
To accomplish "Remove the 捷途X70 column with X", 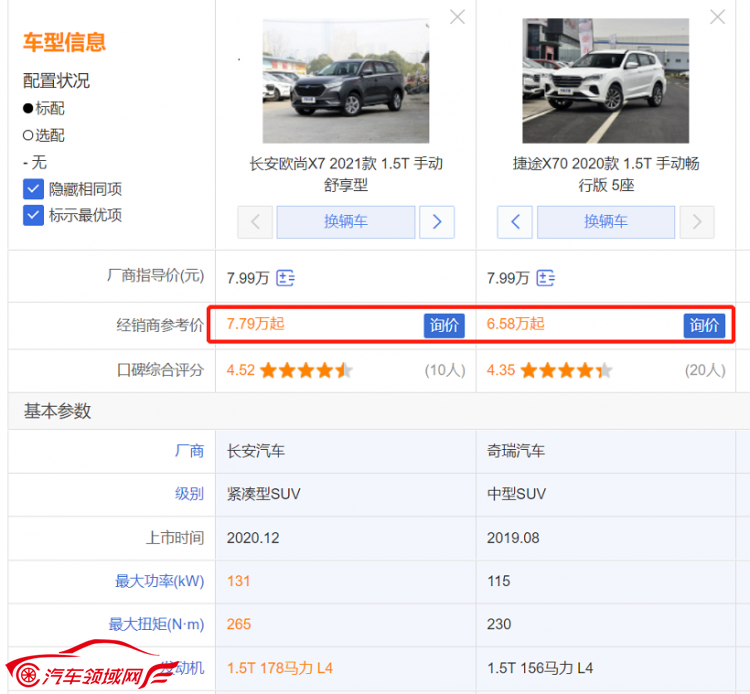I will [x=717, y=17].
